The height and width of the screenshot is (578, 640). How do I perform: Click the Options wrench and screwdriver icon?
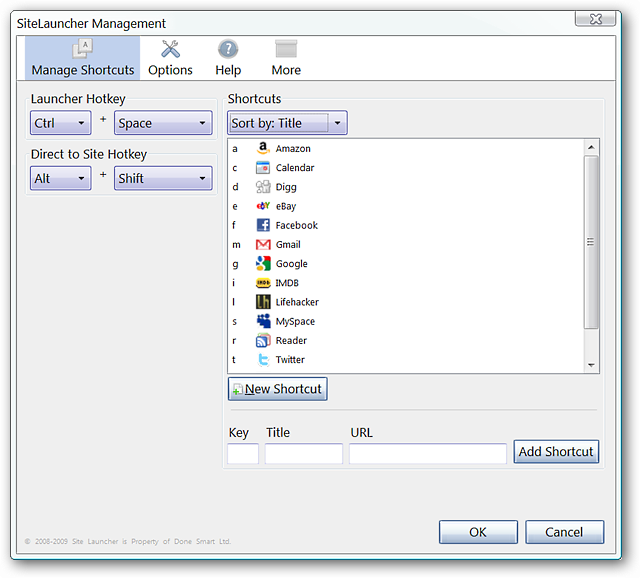[x=170, y=49]
